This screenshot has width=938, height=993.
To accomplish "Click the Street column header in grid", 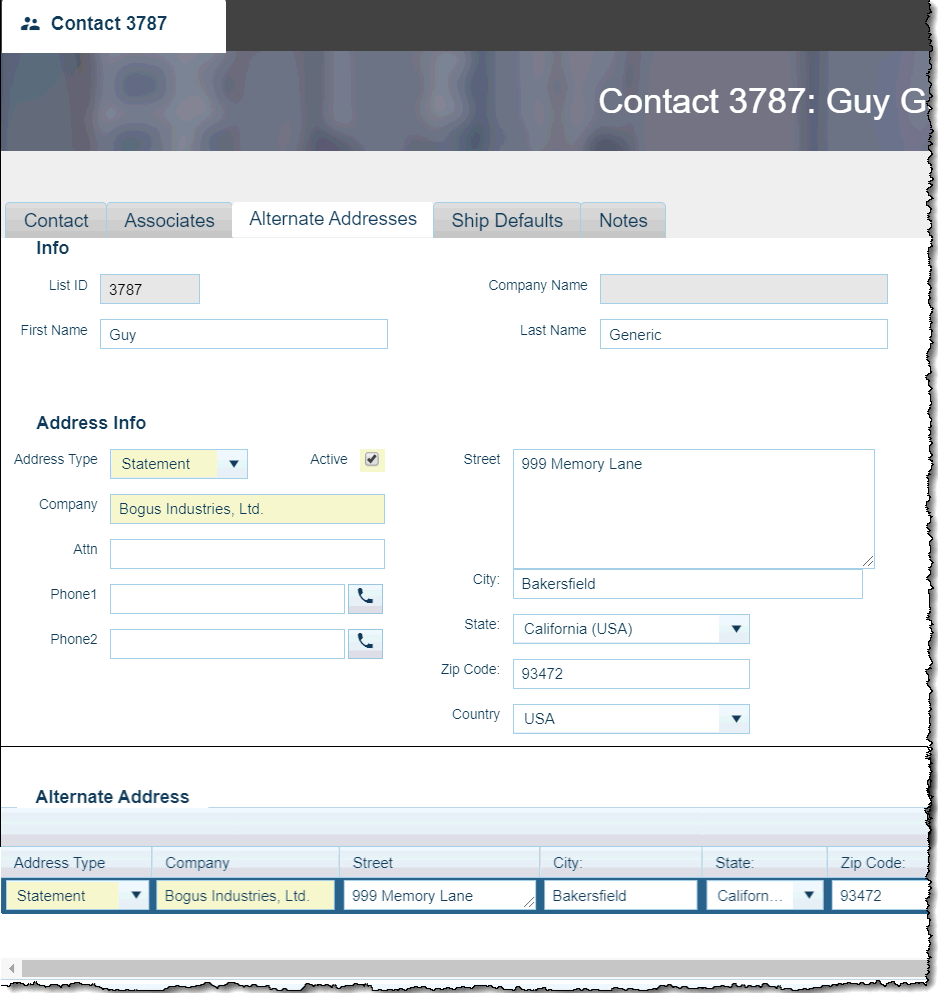I will (440, 863).
